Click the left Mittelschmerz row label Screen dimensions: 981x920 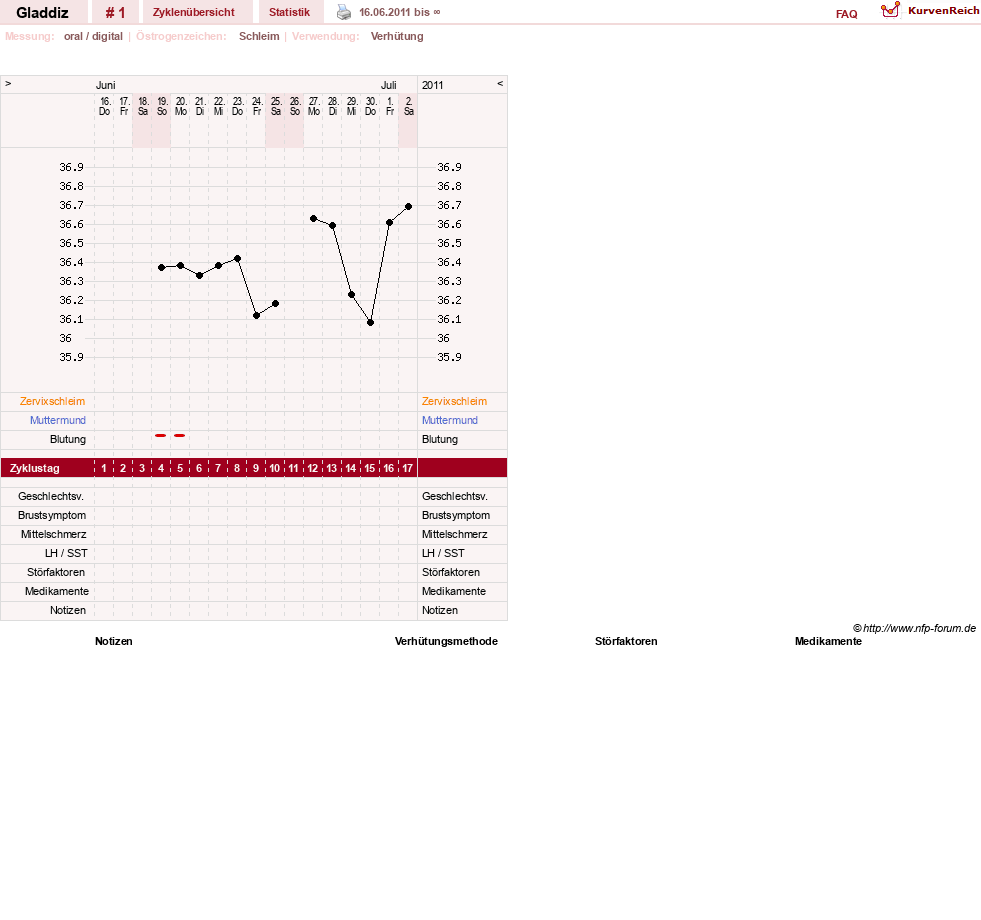54,534
